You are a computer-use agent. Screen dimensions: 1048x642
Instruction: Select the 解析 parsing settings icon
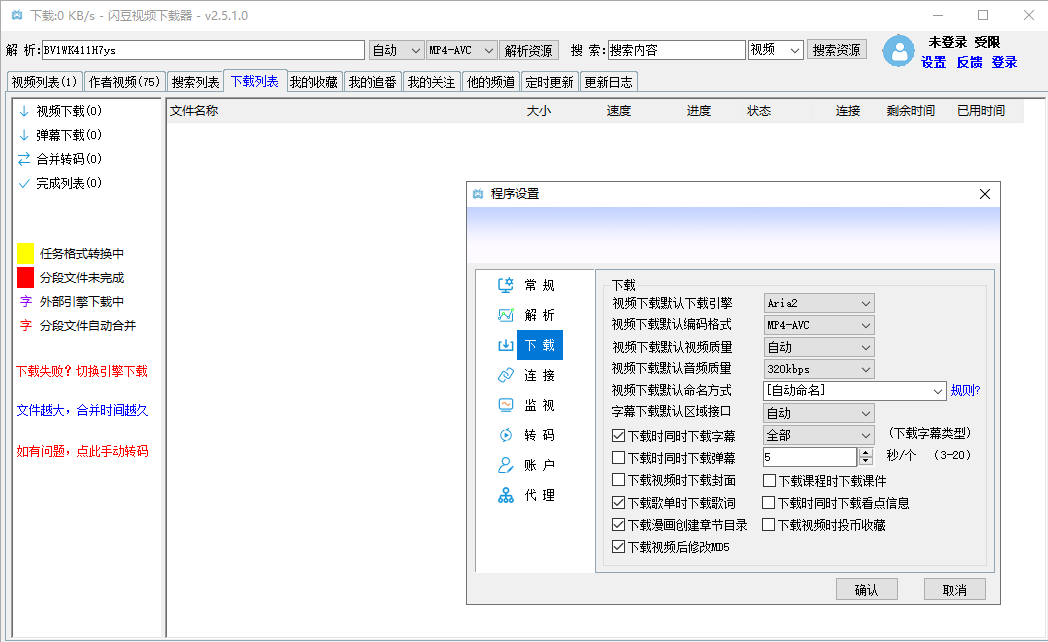(x=506, y=315)
